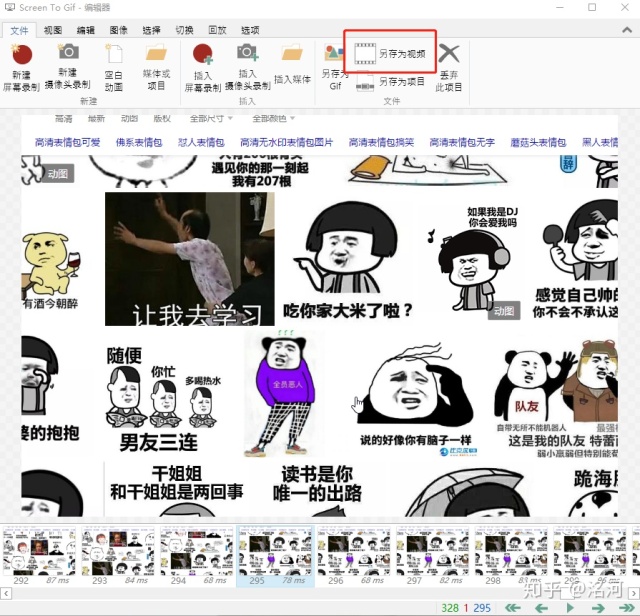The image size is (640, 616).
Task: Open the Select (选择) ribbon tab
Action: [x=151, y=30]
